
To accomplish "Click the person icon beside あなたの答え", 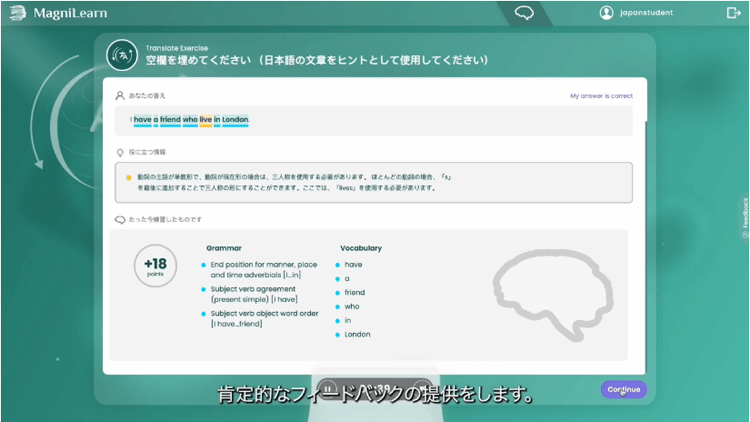I will pos(120,96).
